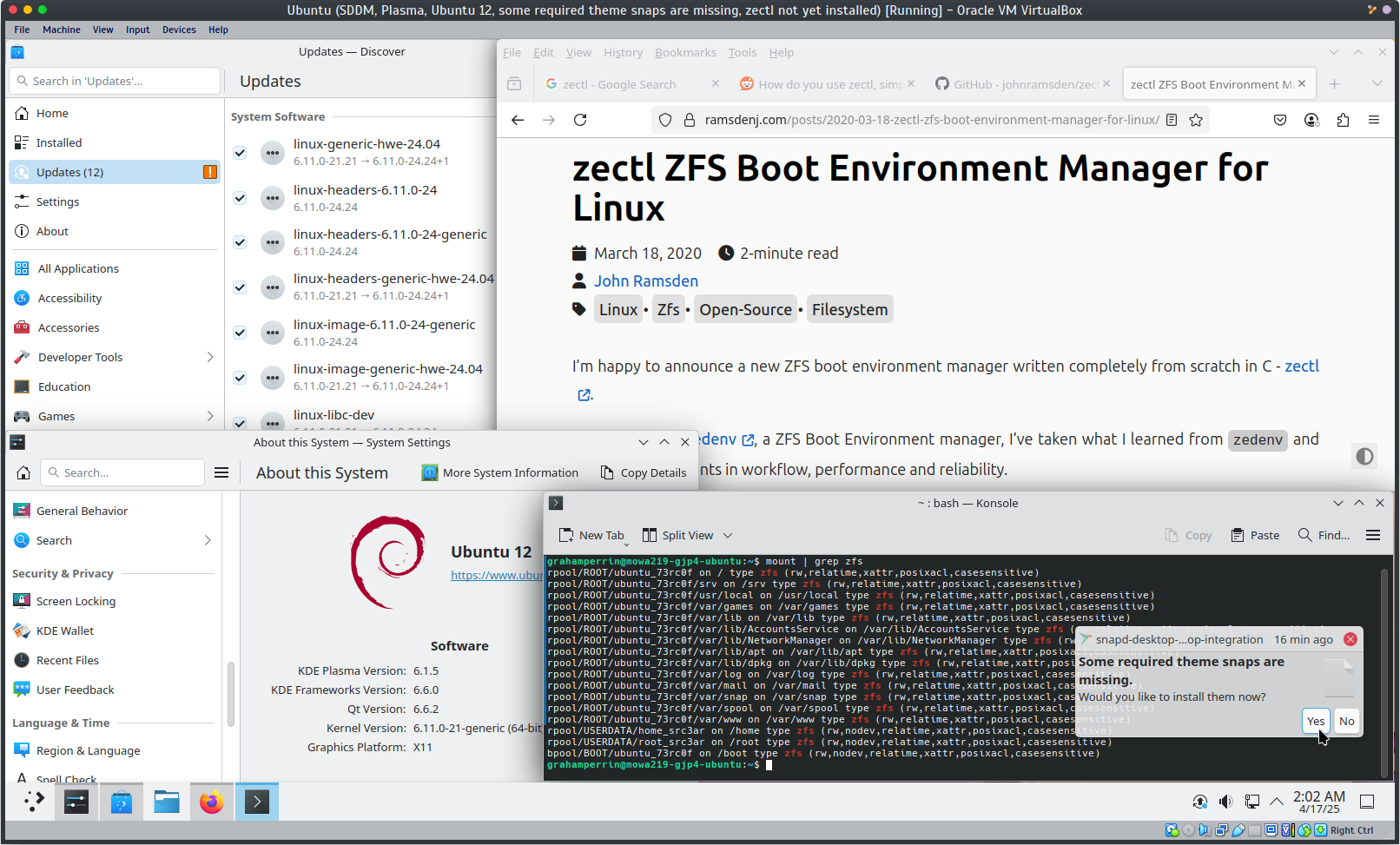Click the external link icon after zectl
1400x845 pixels.
(584, 395)
